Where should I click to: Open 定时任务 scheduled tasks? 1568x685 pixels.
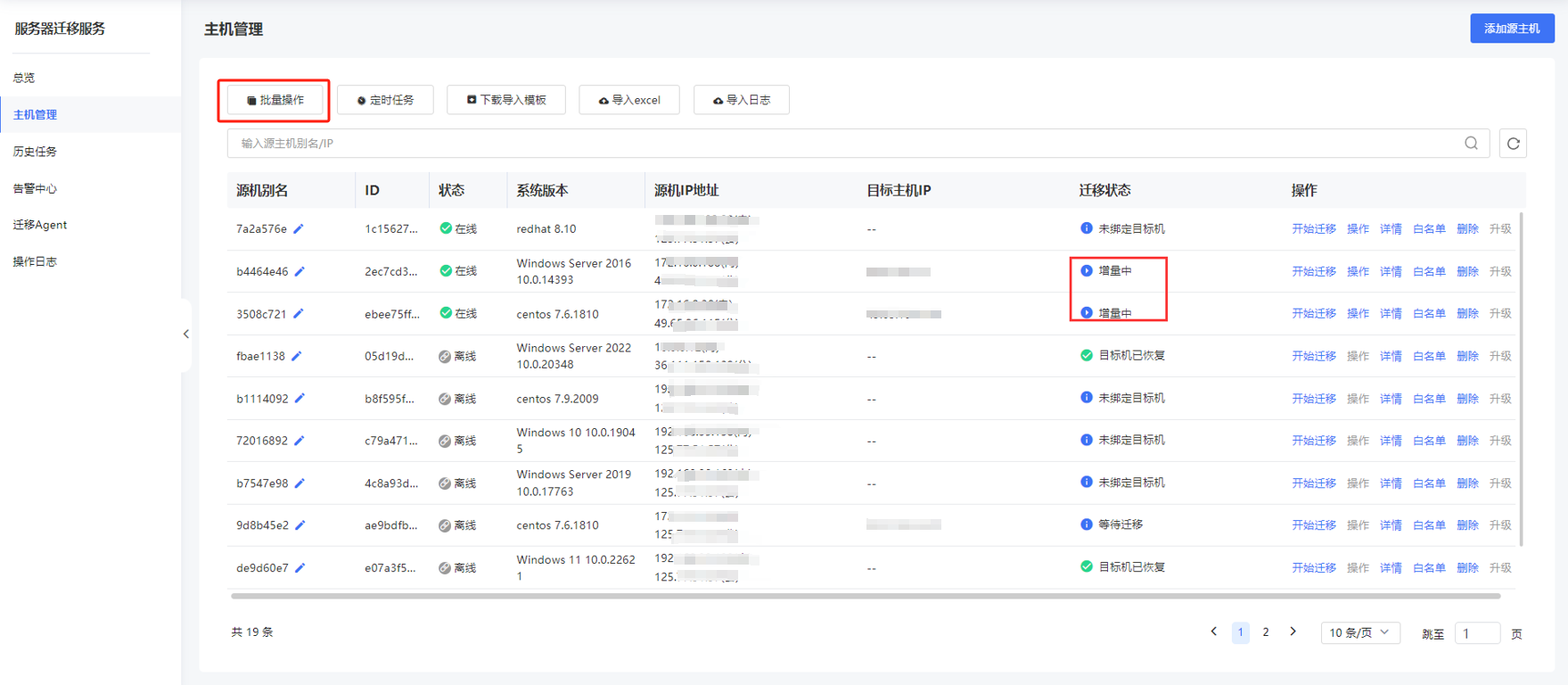385,100
